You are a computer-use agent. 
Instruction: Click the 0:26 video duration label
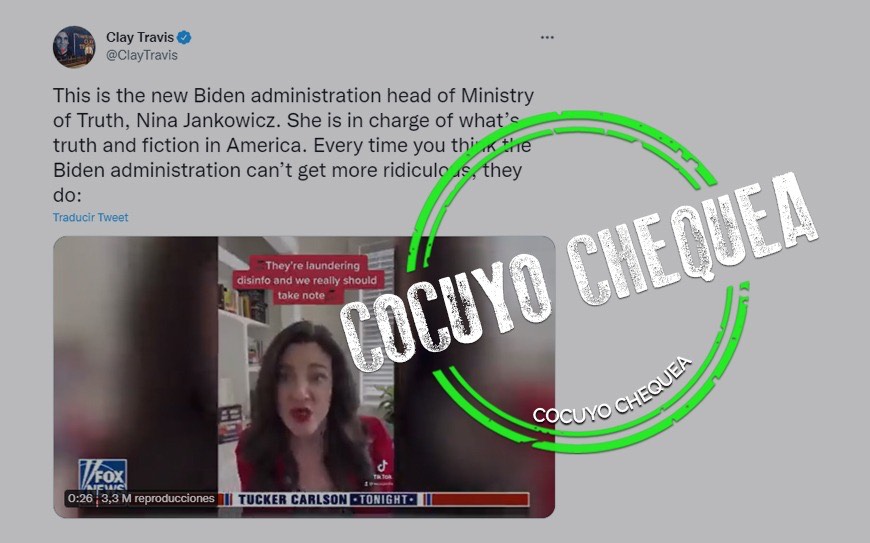80,498
